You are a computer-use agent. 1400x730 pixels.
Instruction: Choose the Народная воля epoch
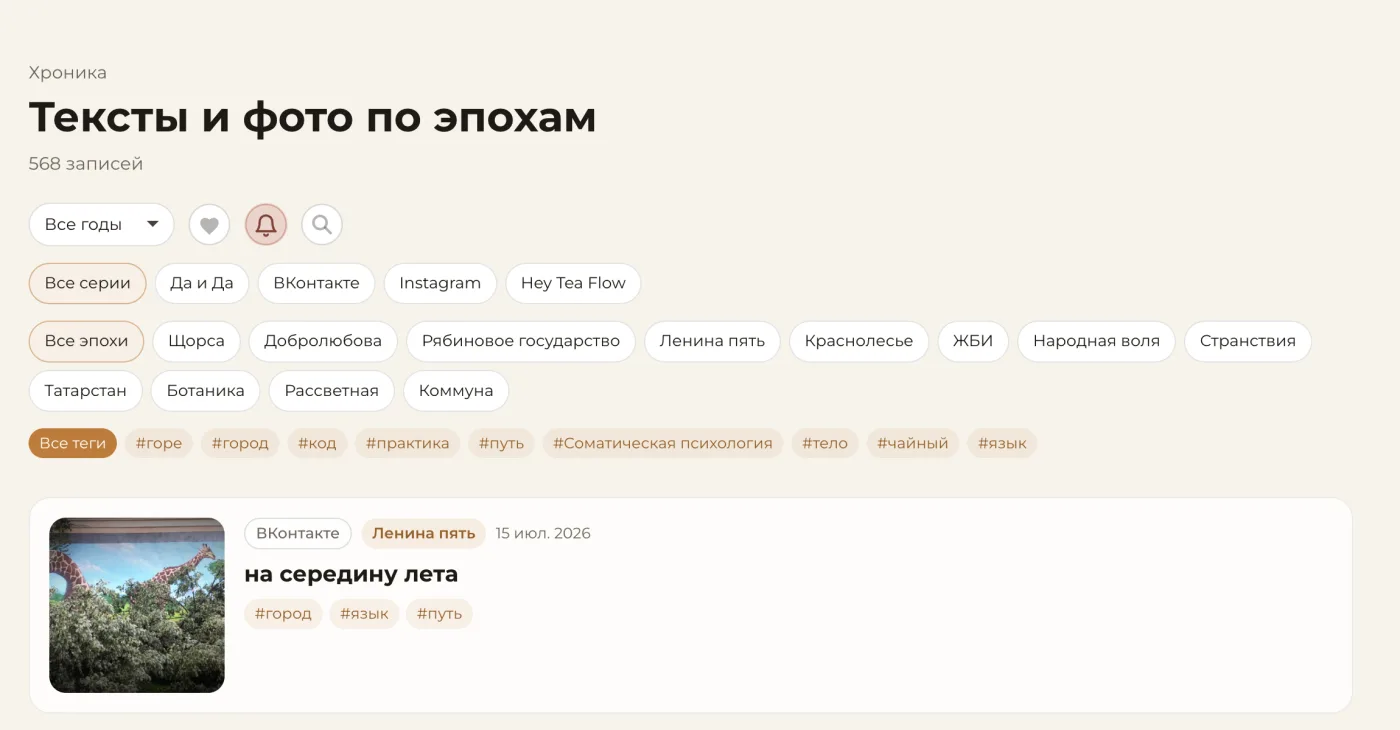pos(1096,341)
